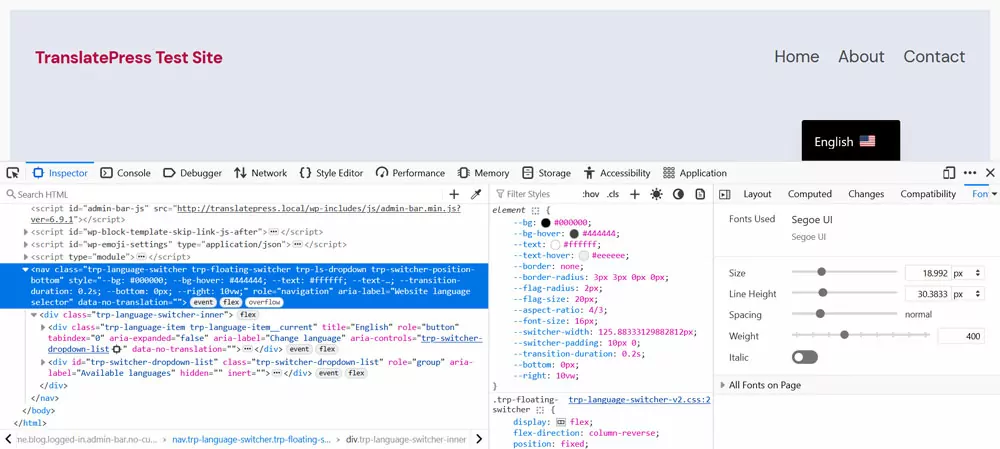Open the Application panel
The height and width of the screenshot is (449, 1000).
695,173
